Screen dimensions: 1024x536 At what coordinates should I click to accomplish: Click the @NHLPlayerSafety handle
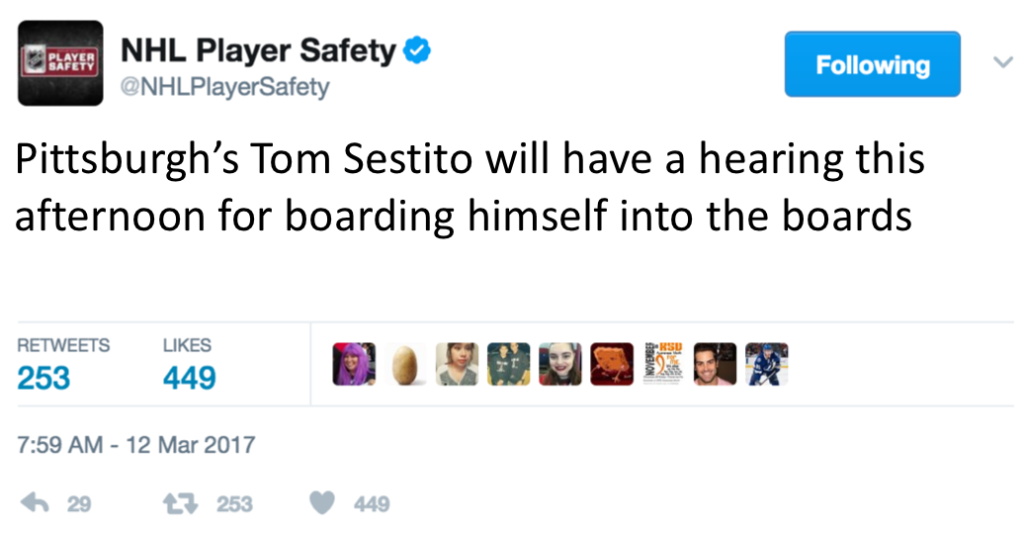[224, 88]
